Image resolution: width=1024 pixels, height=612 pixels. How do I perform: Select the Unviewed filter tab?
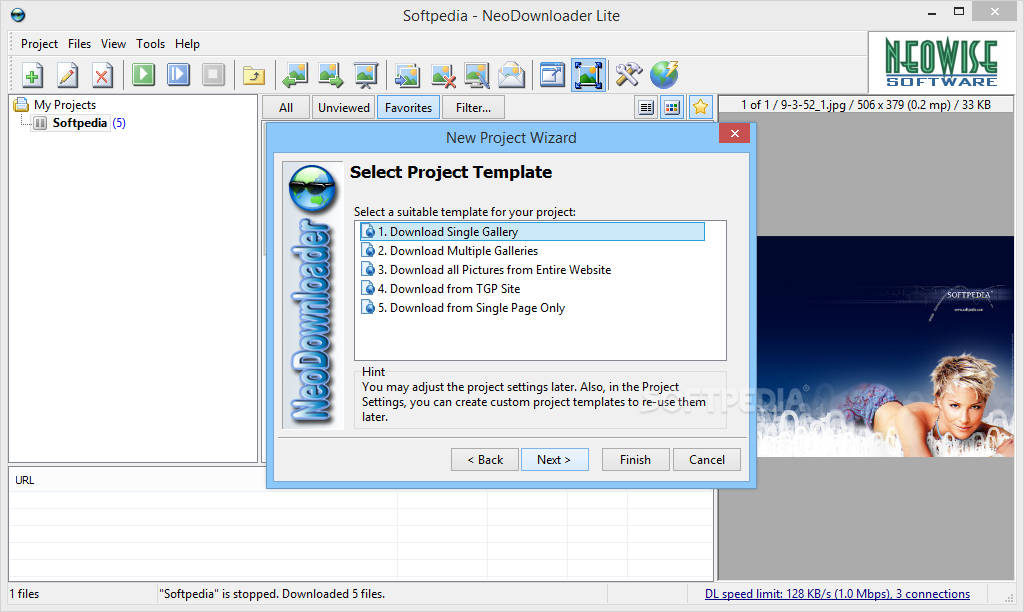coord(344,108)
